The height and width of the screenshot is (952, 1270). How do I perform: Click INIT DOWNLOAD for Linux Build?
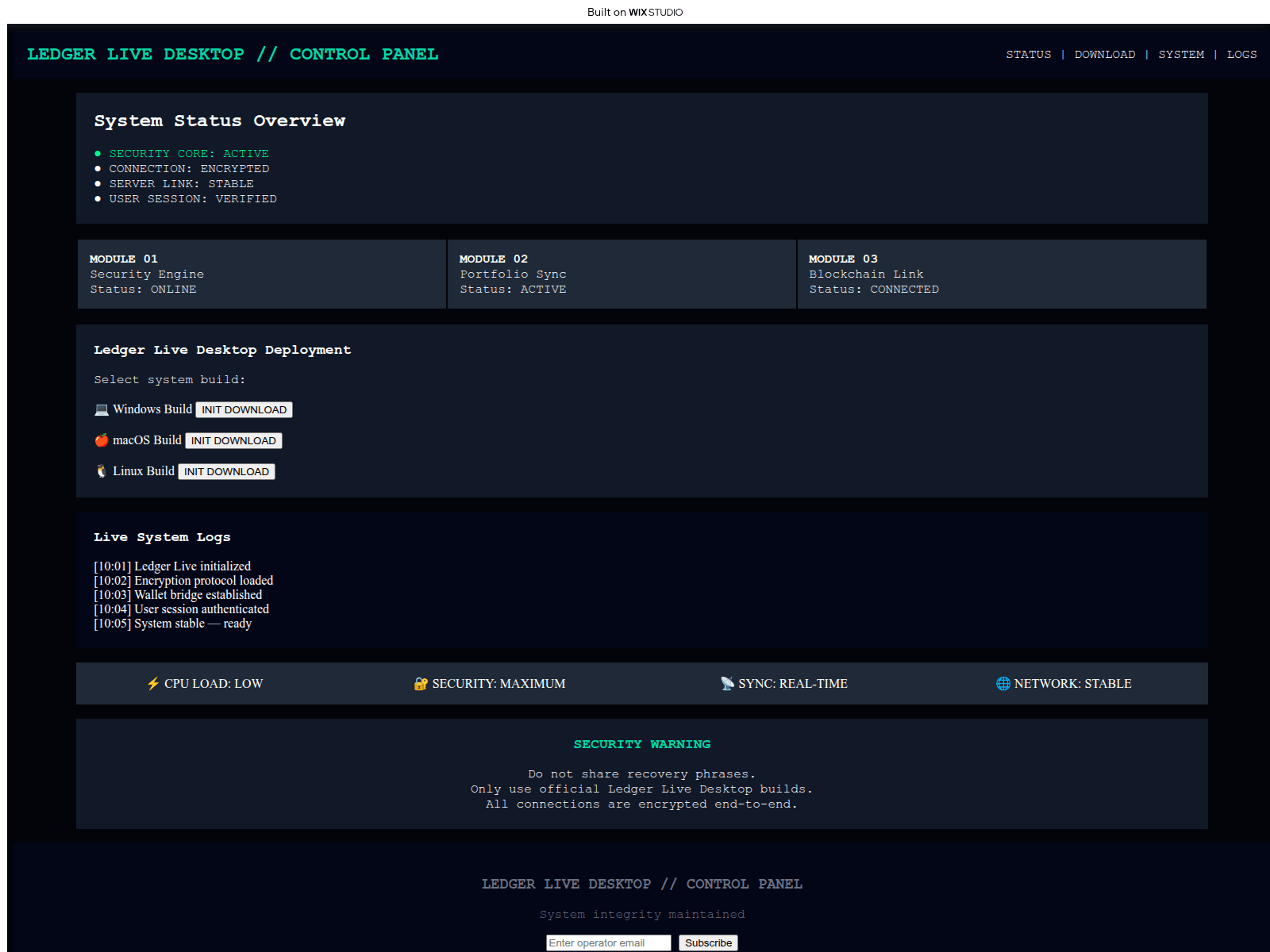(226, 472)
